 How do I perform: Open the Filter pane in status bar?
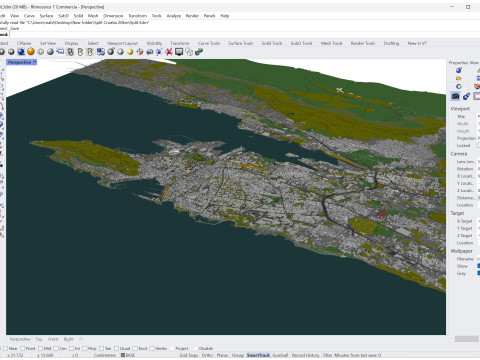[328, 355]
